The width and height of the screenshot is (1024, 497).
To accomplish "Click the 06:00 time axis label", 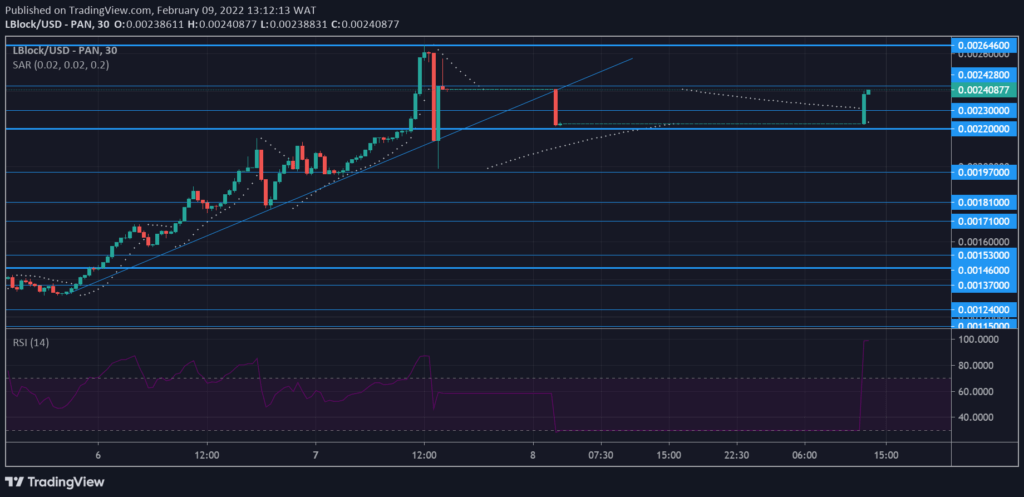I will (804, 455).
